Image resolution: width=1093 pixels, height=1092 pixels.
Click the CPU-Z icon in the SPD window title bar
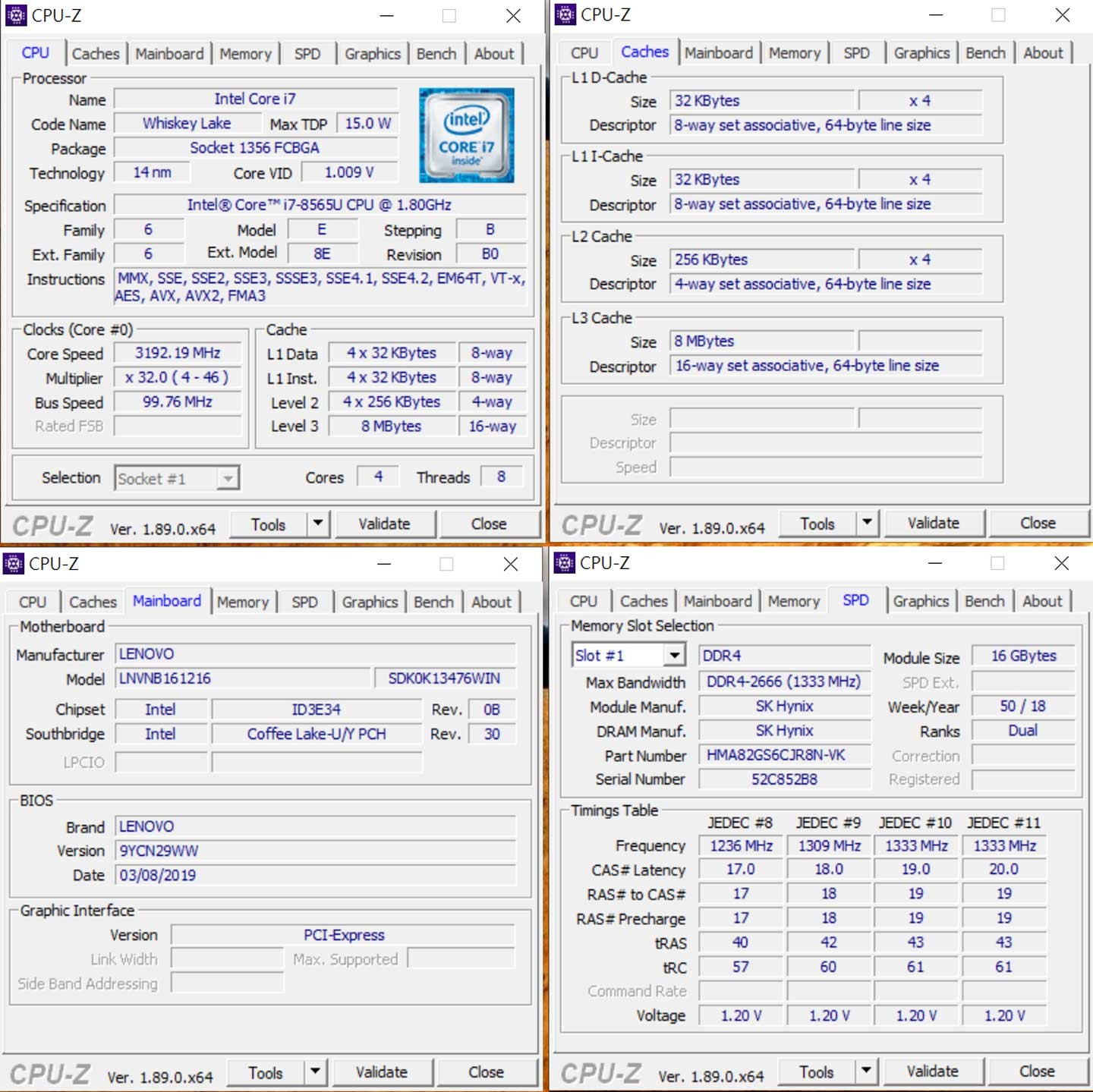tap(565, 563)
